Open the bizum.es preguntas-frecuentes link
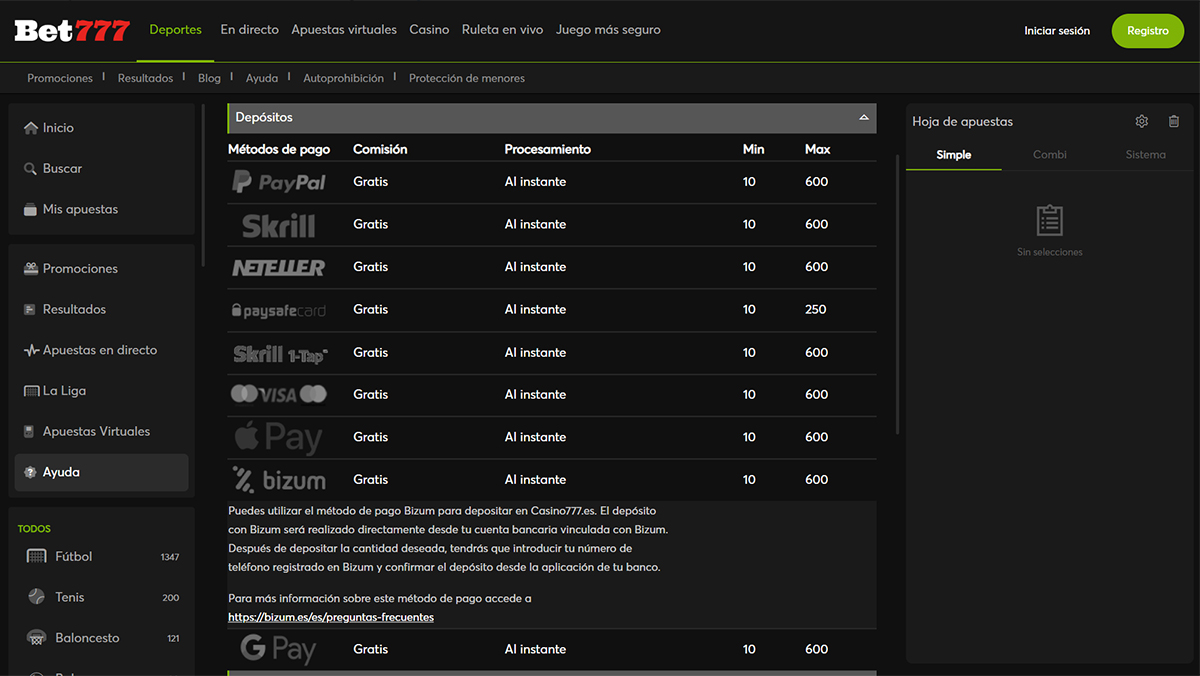This screenshot has height=676, width=1200. [x=331, y=618]
